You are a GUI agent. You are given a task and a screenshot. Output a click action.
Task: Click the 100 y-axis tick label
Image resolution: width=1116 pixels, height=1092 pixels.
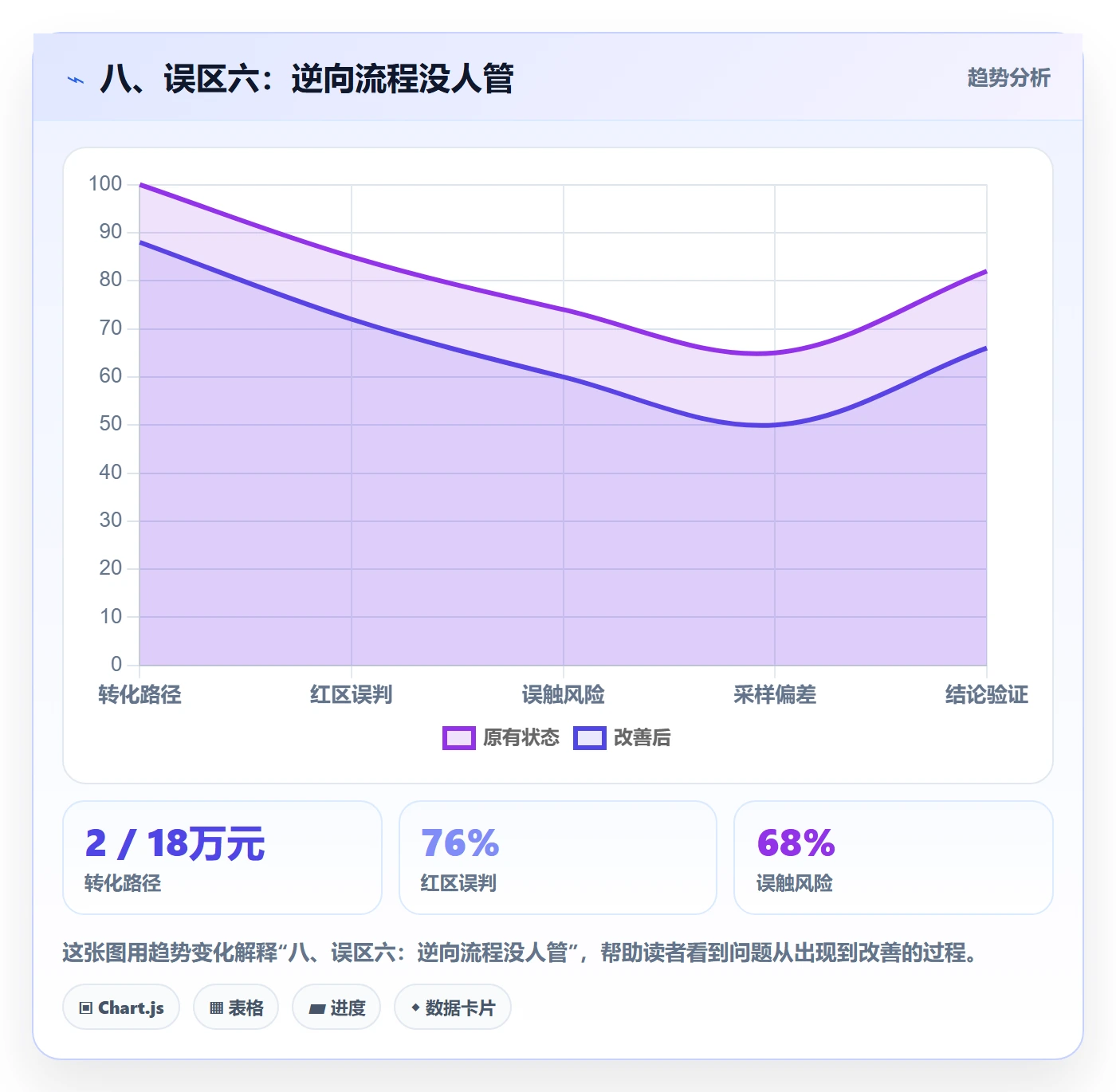pos(105,184)
